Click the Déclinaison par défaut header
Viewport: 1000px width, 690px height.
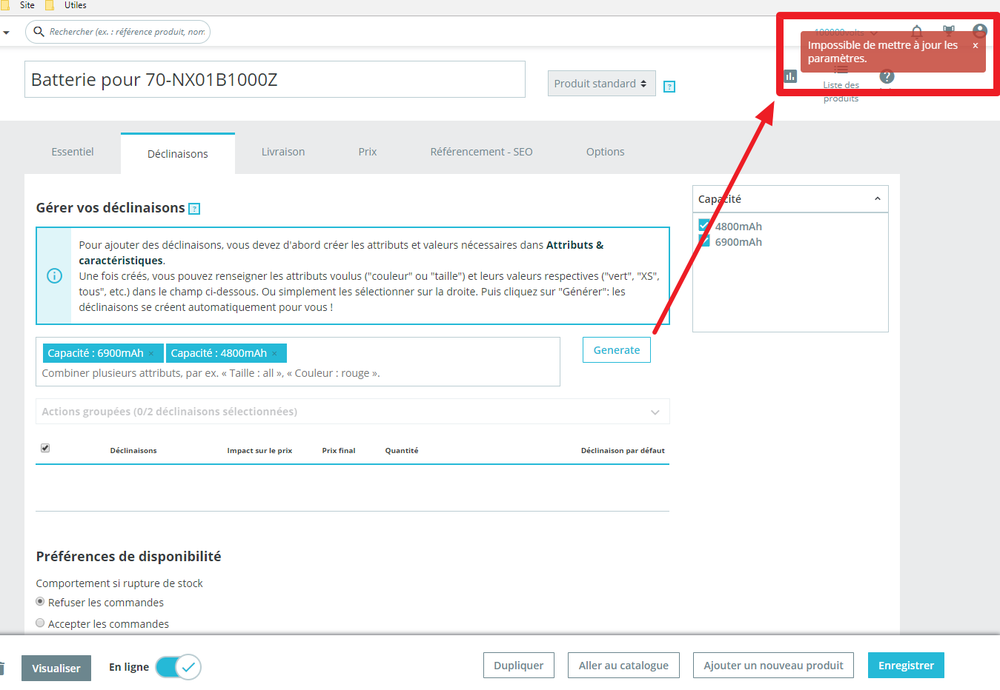622,450
